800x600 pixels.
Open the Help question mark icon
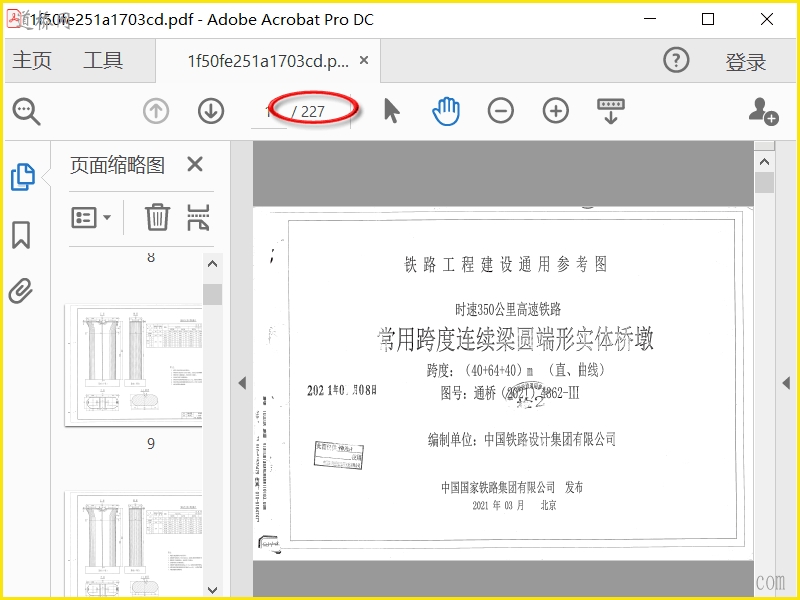(676, 60)
